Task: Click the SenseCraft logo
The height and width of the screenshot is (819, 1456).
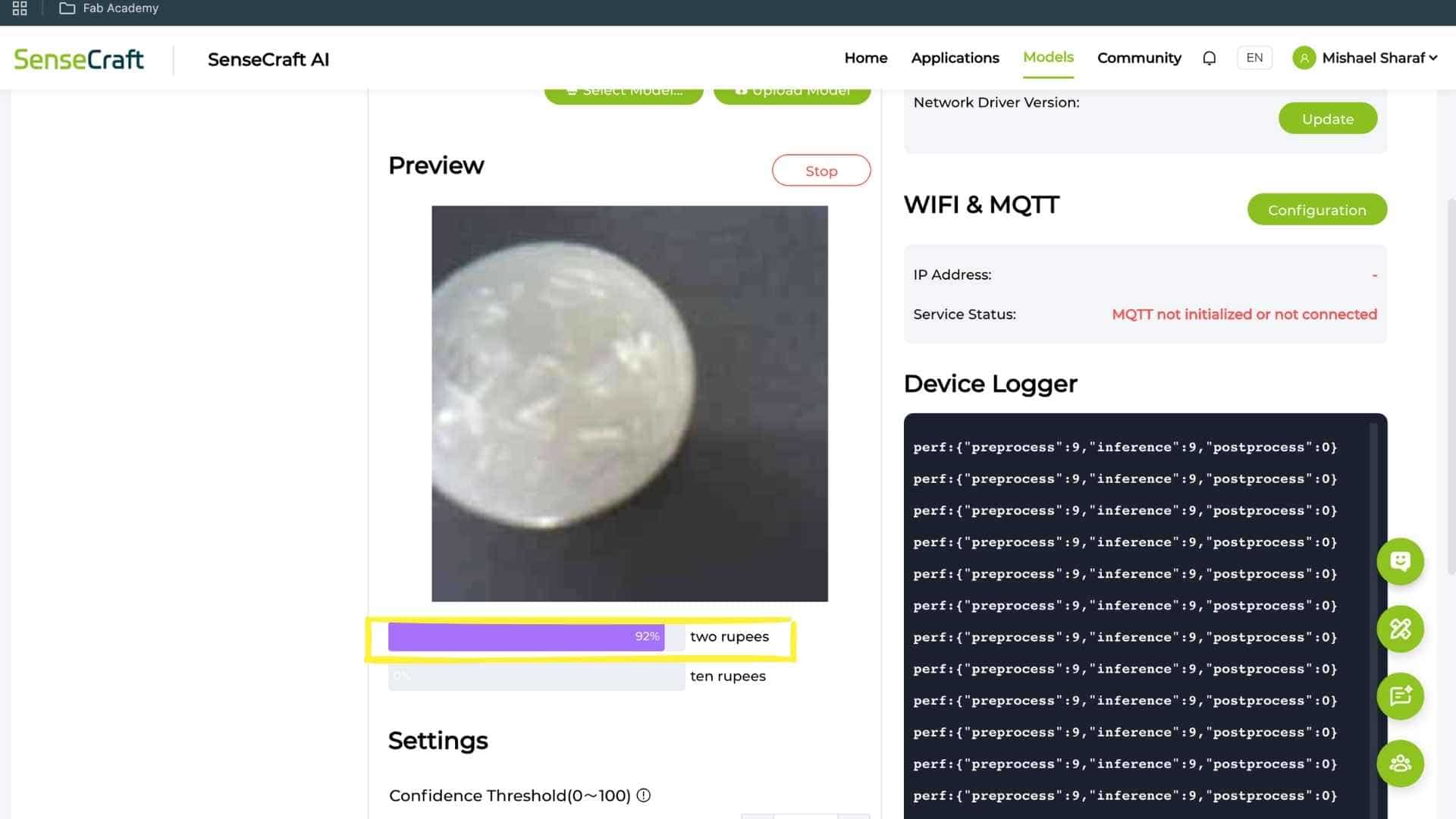Action: (79, 59)
